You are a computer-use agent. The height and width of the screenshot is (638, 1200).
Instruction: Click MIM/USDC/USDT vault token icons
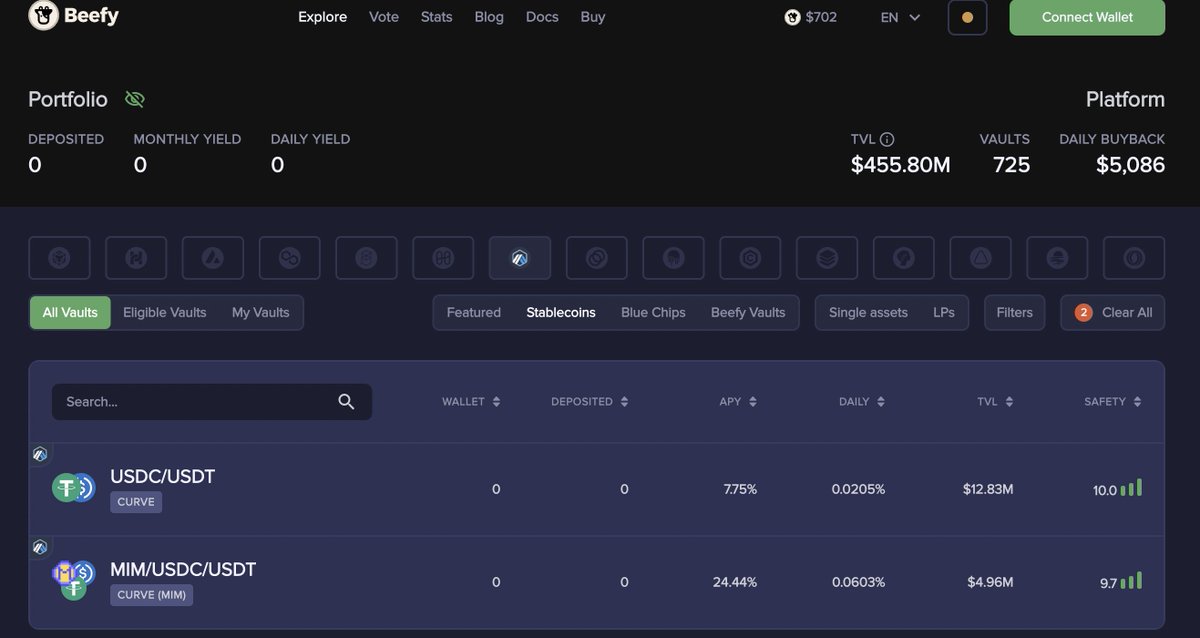pyautogui.click(x=73, y=580)
